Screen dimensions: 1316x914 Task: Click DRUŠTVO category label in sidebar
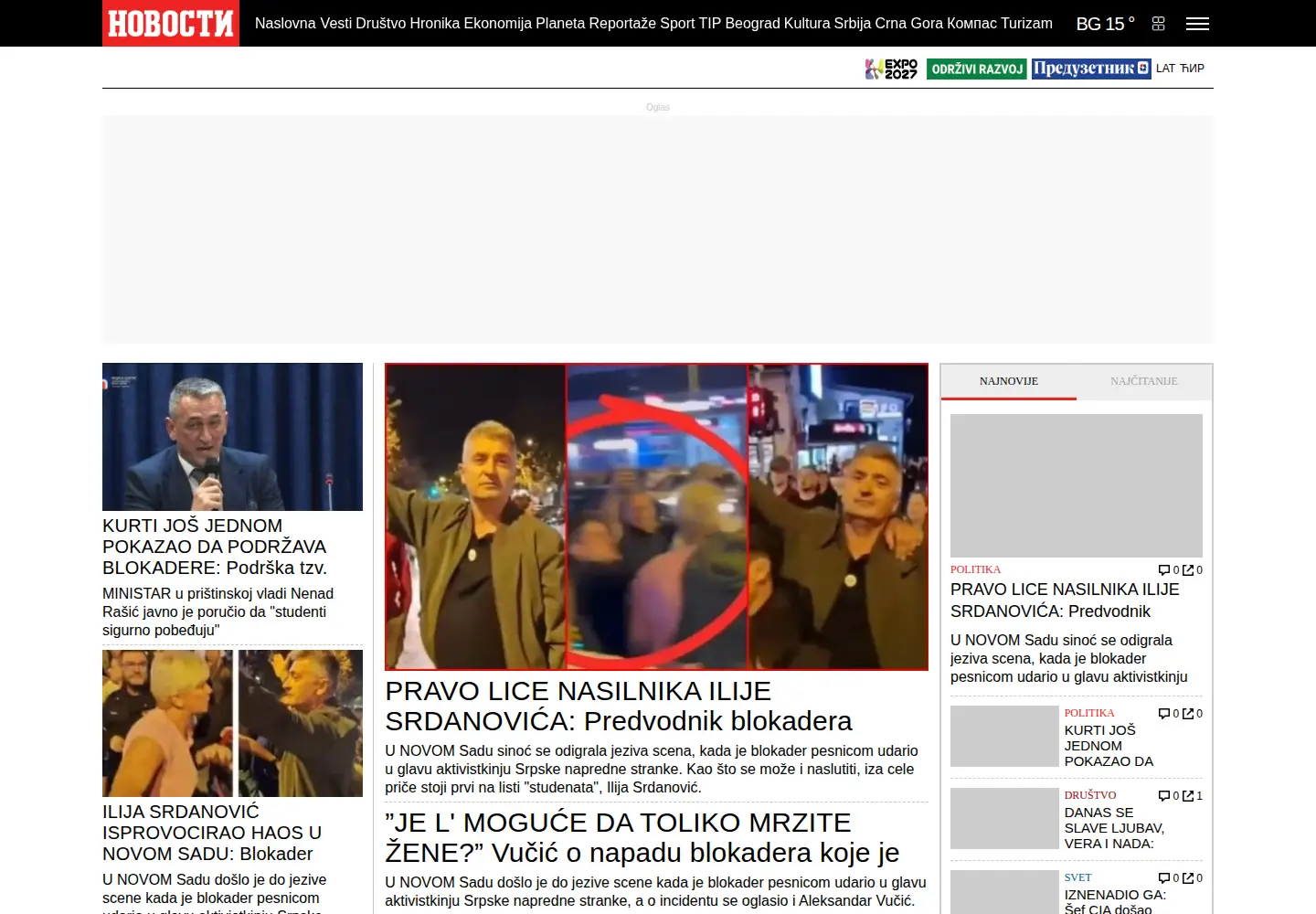click(1090, 795)
